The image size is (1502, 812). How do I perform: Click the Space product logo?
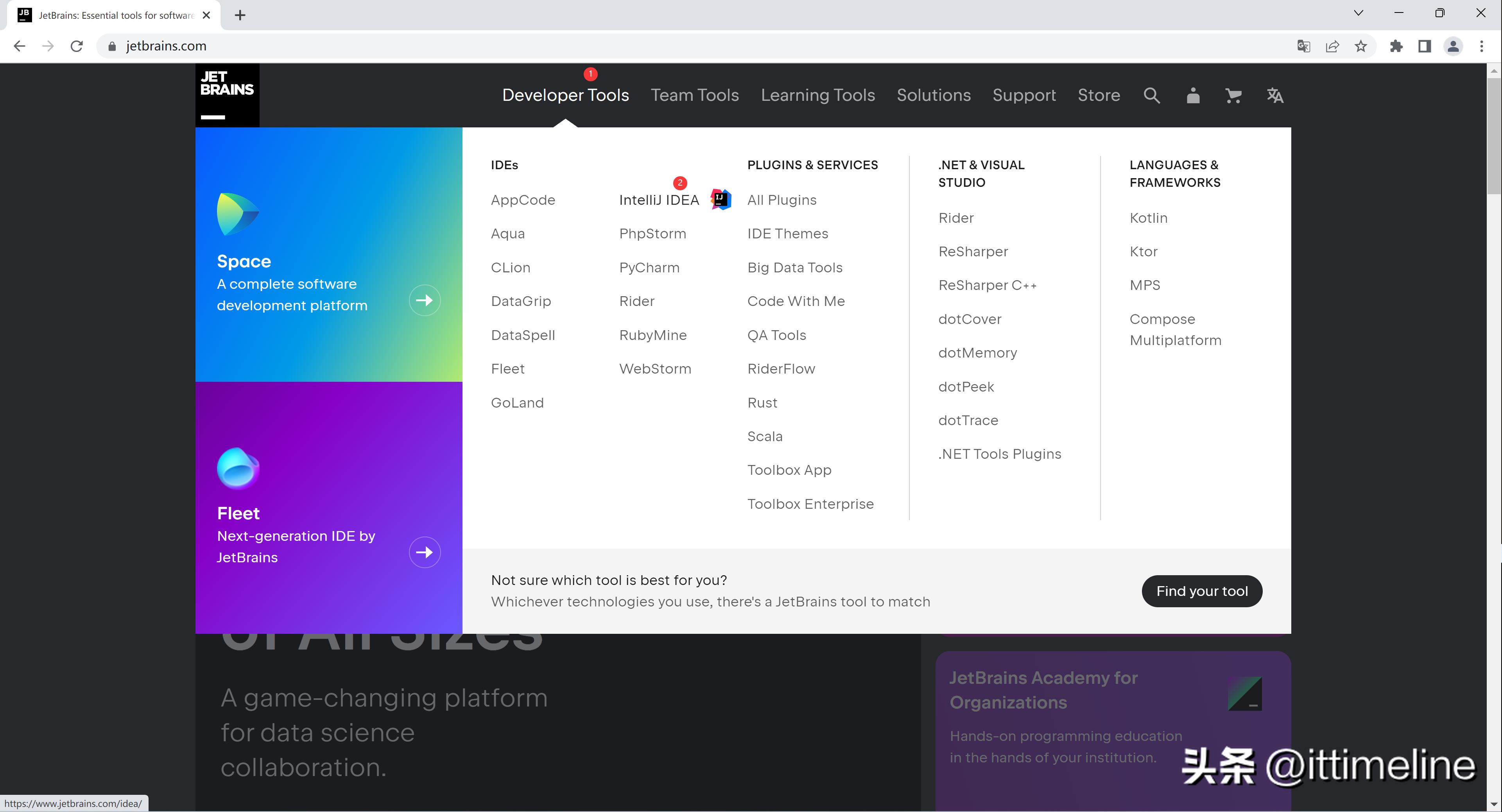pyautogui.click(x=238, y=214)
